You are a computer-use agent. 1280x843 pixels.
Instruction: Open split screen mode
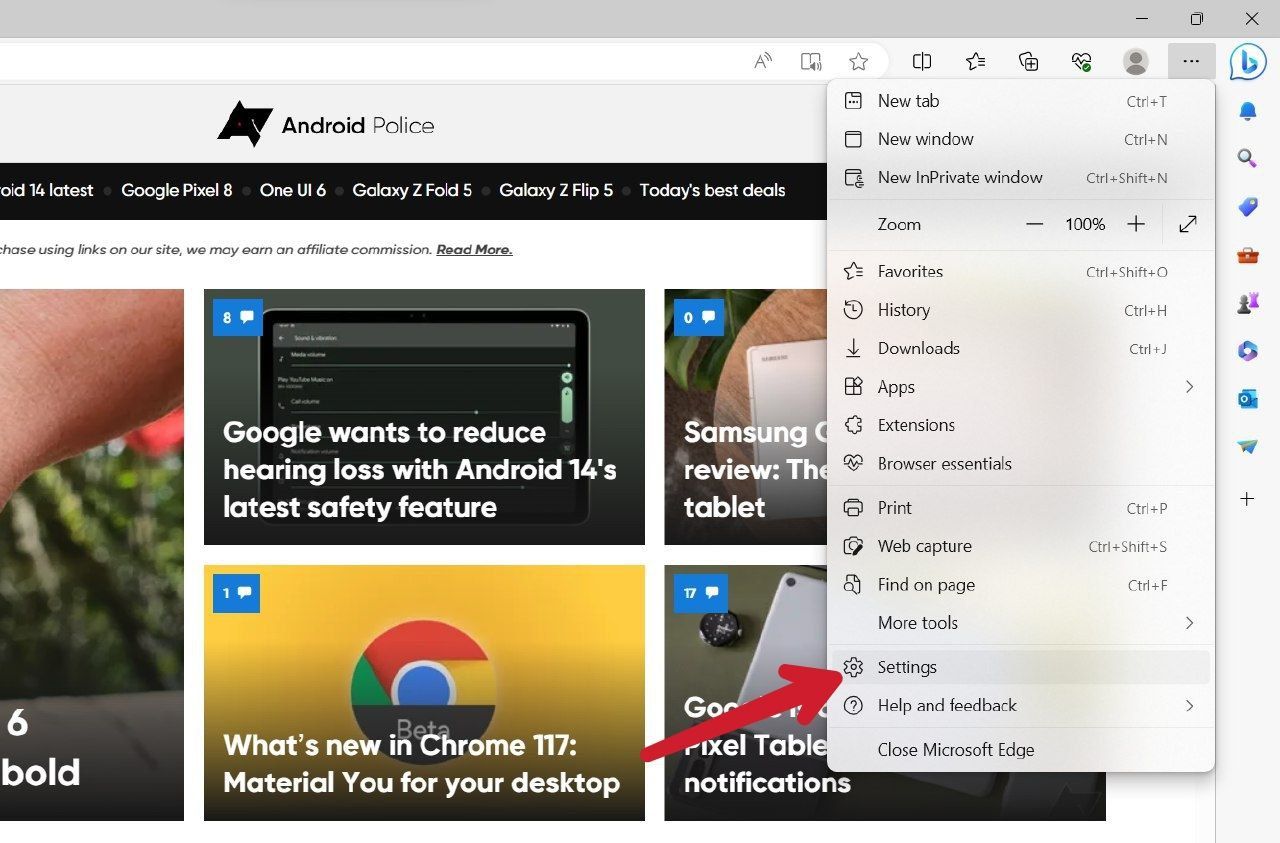921,61
